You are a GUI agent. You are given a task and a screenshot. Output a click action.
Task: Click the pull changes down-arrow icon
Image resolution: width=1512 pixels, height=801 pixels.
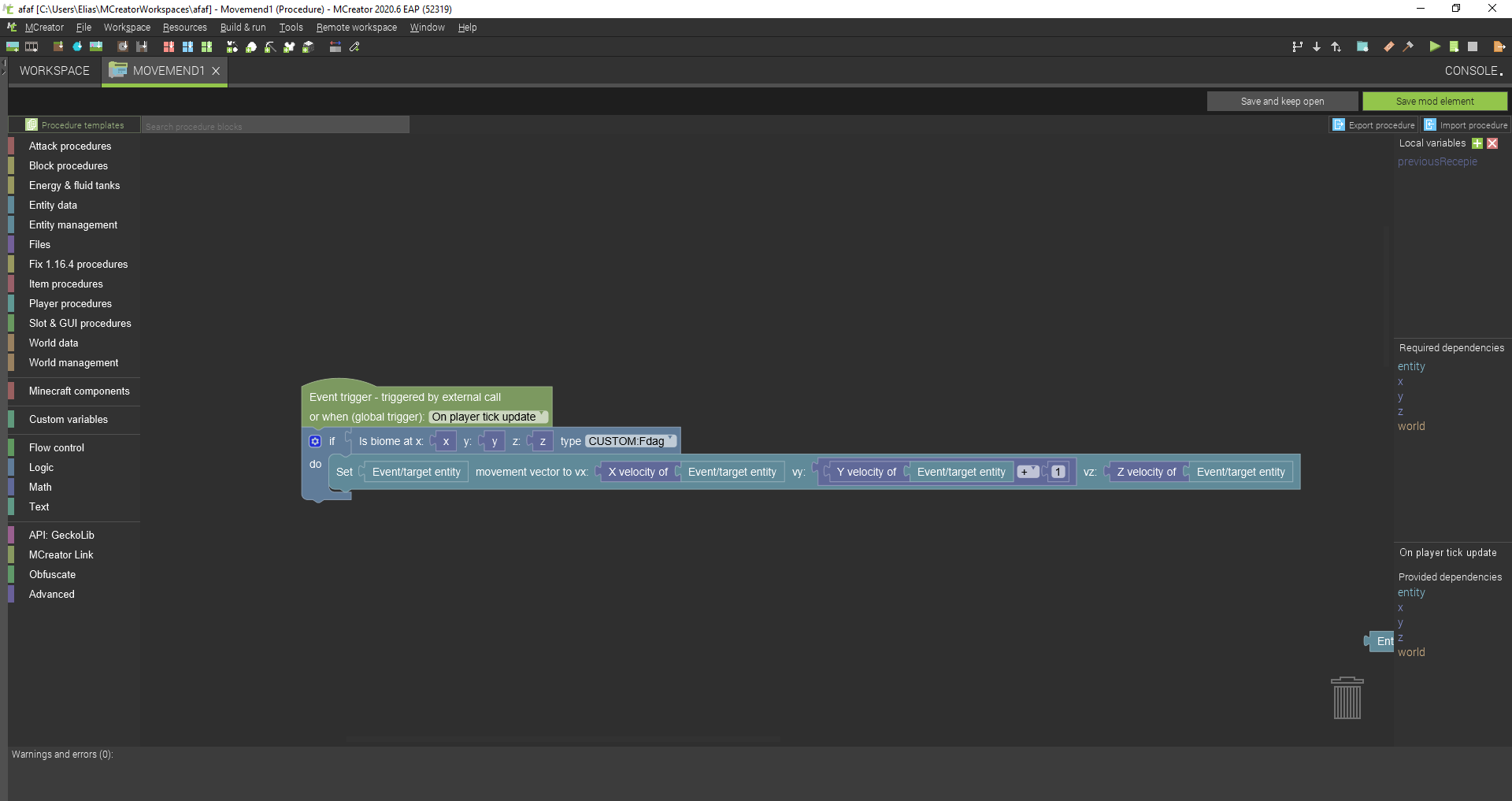[x=1317, y=46]
